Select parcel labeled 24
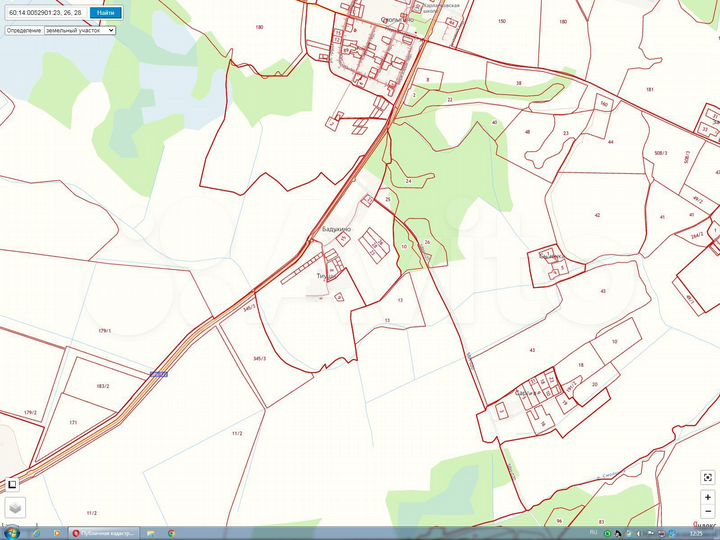 tap(409, 181)
